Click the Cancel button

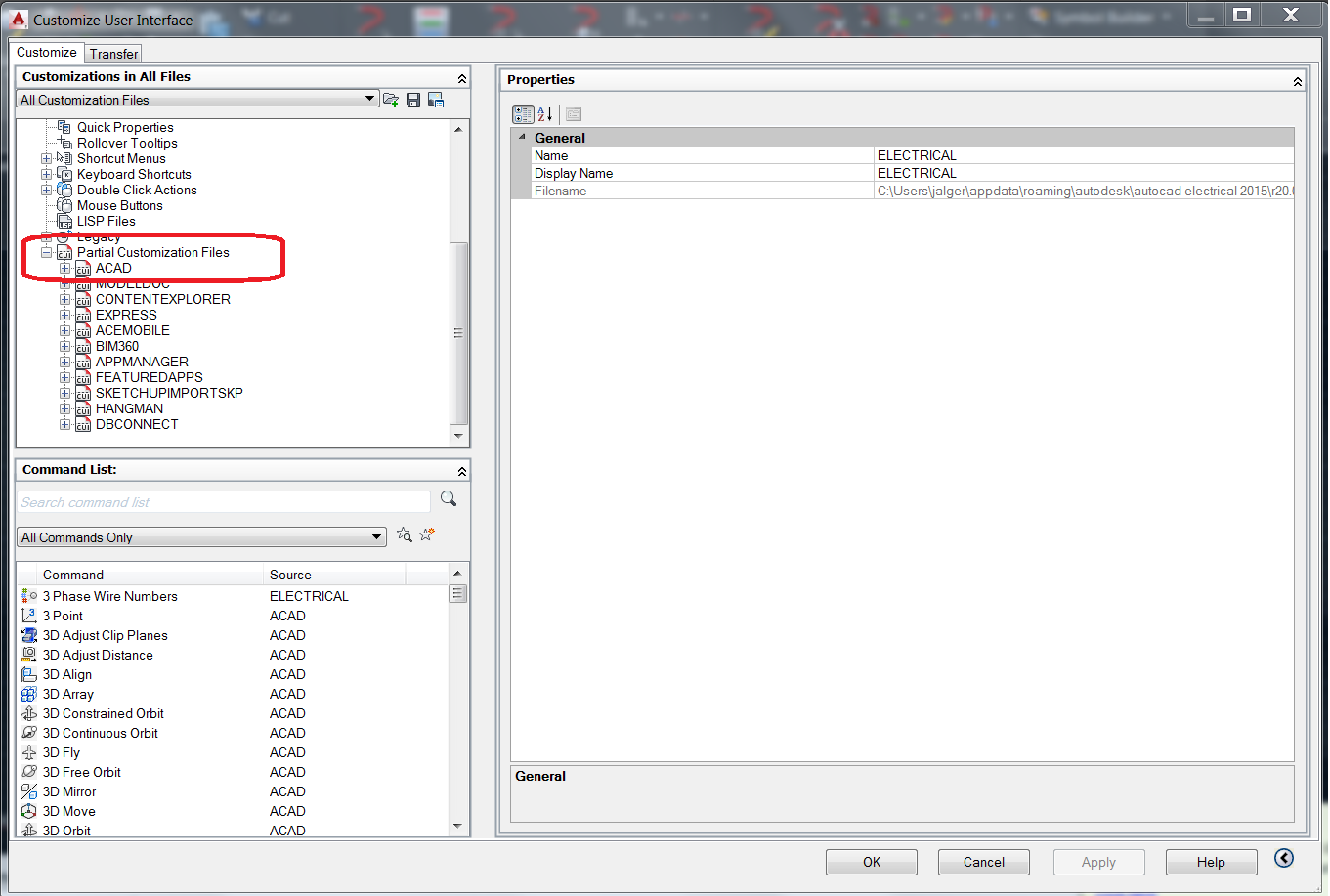[x=984, y=862]
